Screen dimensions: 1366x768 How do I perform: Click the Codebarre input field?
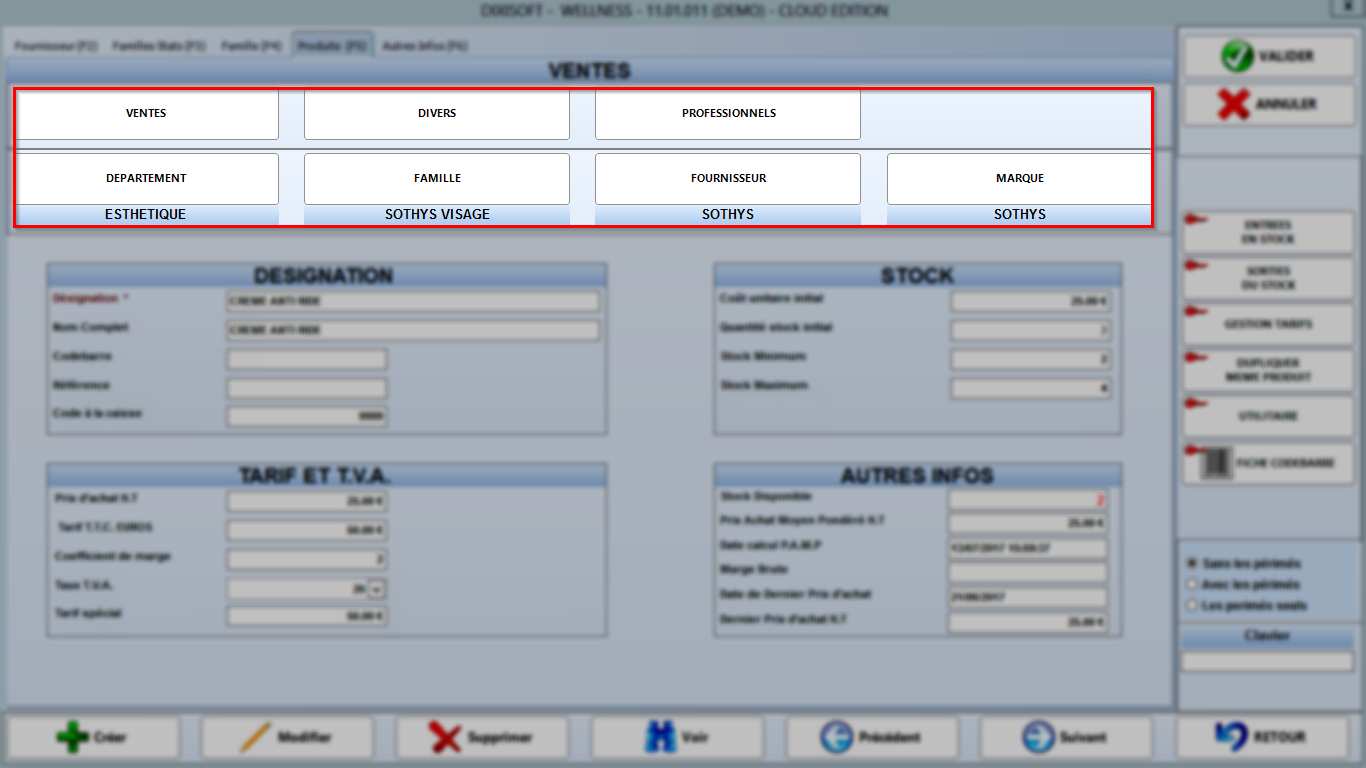point(307,360)
